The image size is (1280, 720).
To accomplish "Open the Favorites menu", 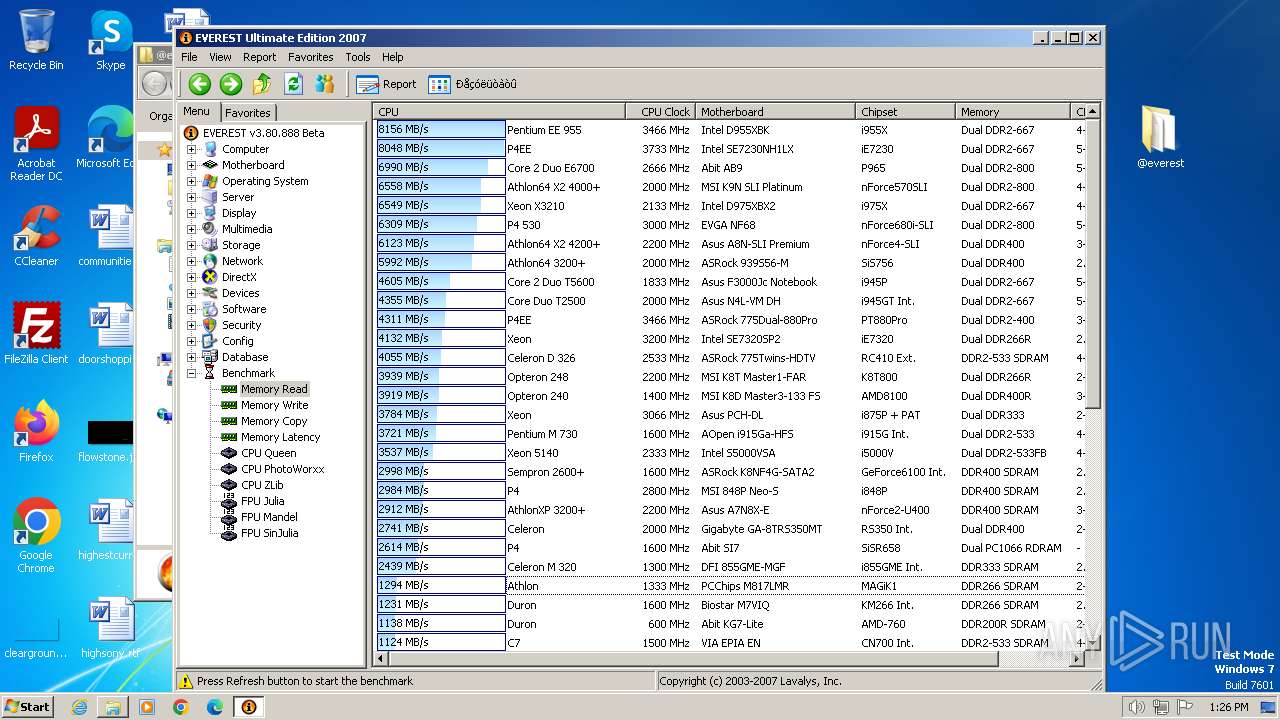I will (310, 57).
